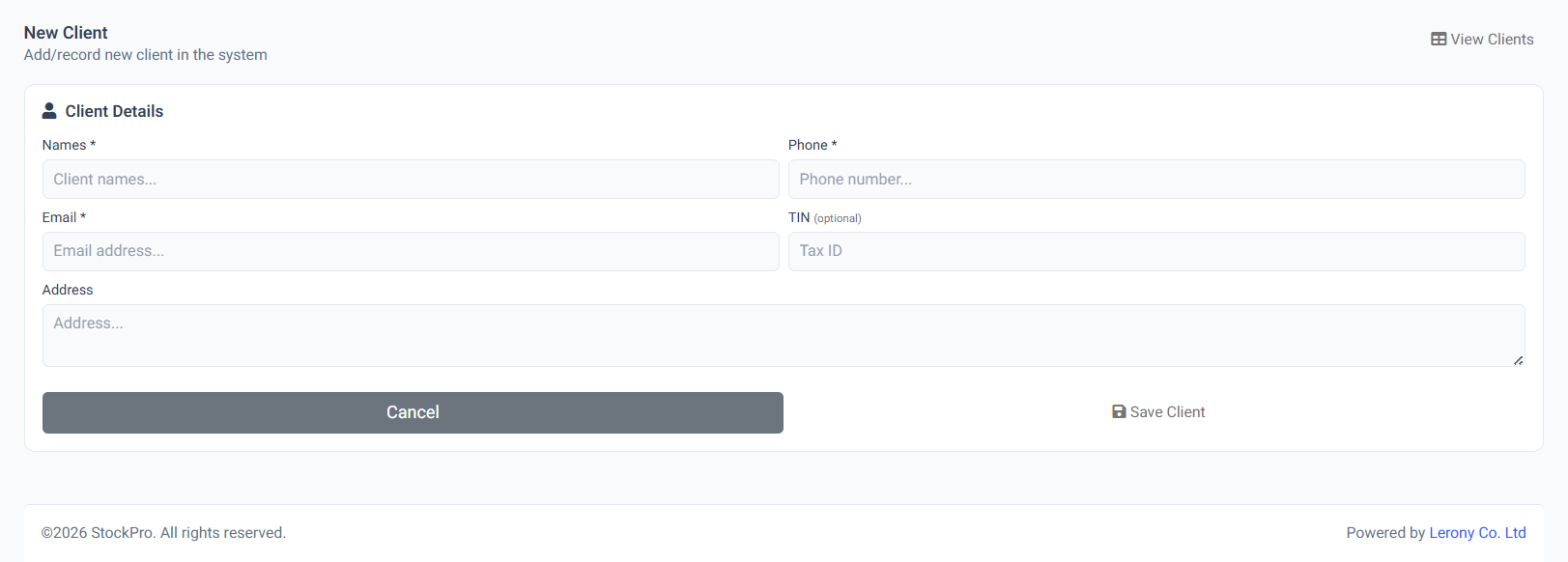Focus the Phone number input field
Viewport: 1568px width, 562px height.
coord(1156,180)
